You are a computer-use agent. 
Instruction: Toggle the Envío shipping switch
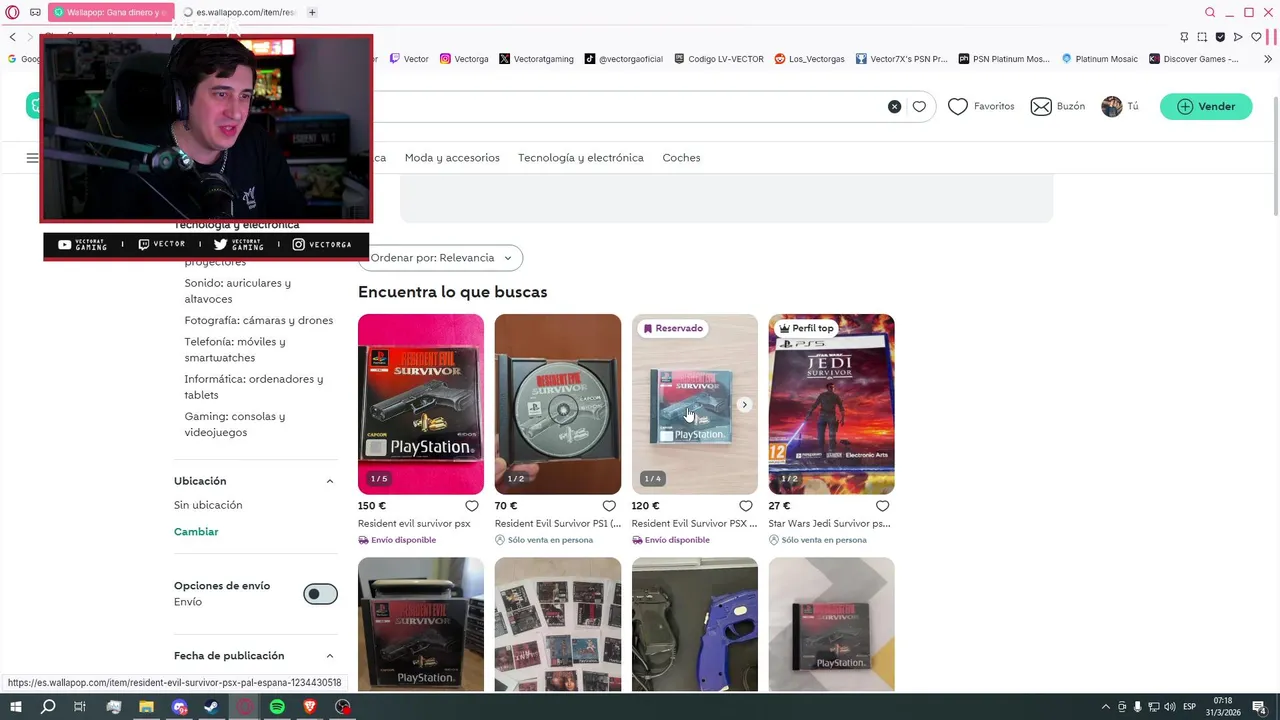(x=320, y=594)
